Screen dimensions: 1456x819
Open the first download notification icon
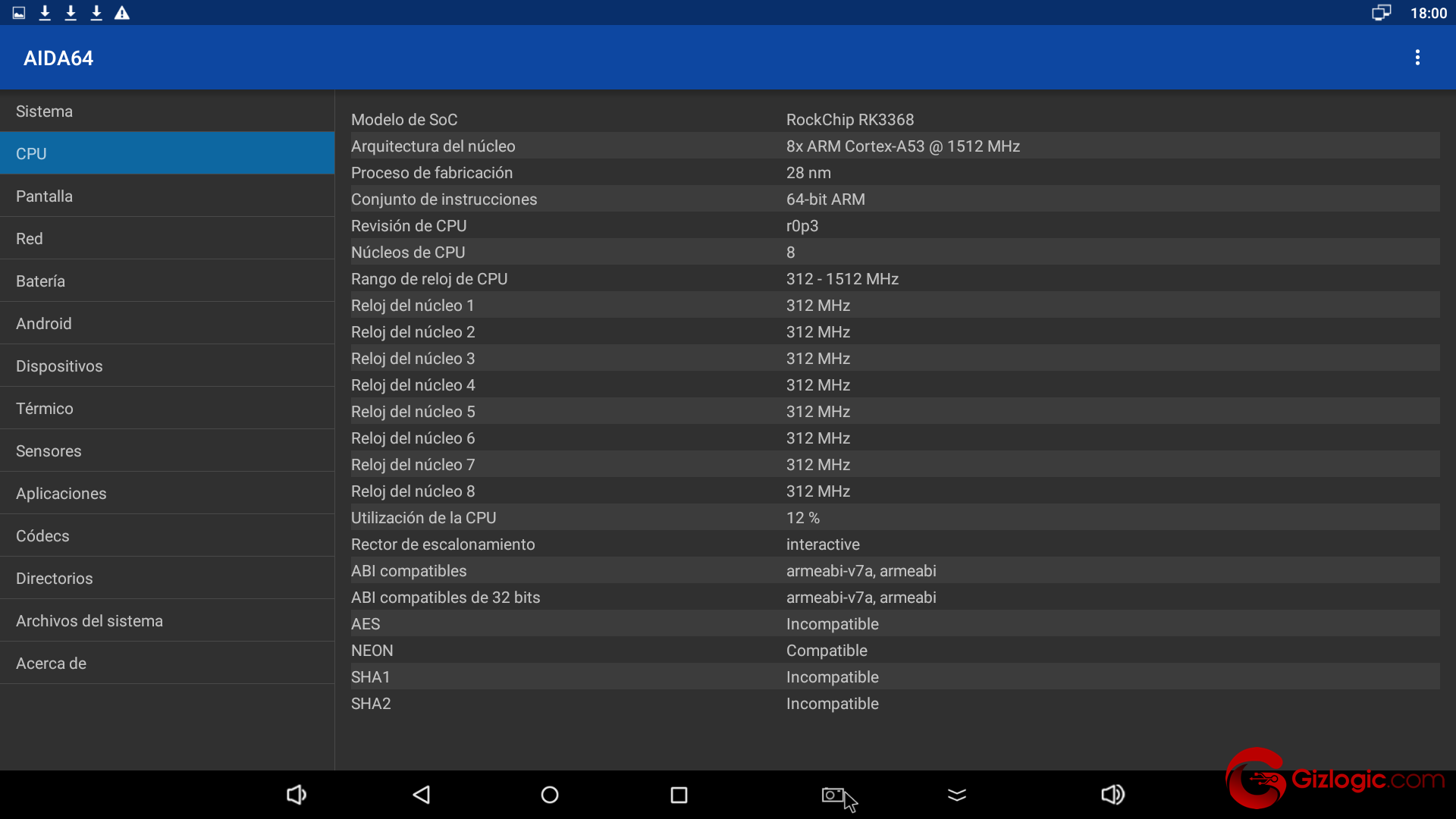click(x=45, y=13)
